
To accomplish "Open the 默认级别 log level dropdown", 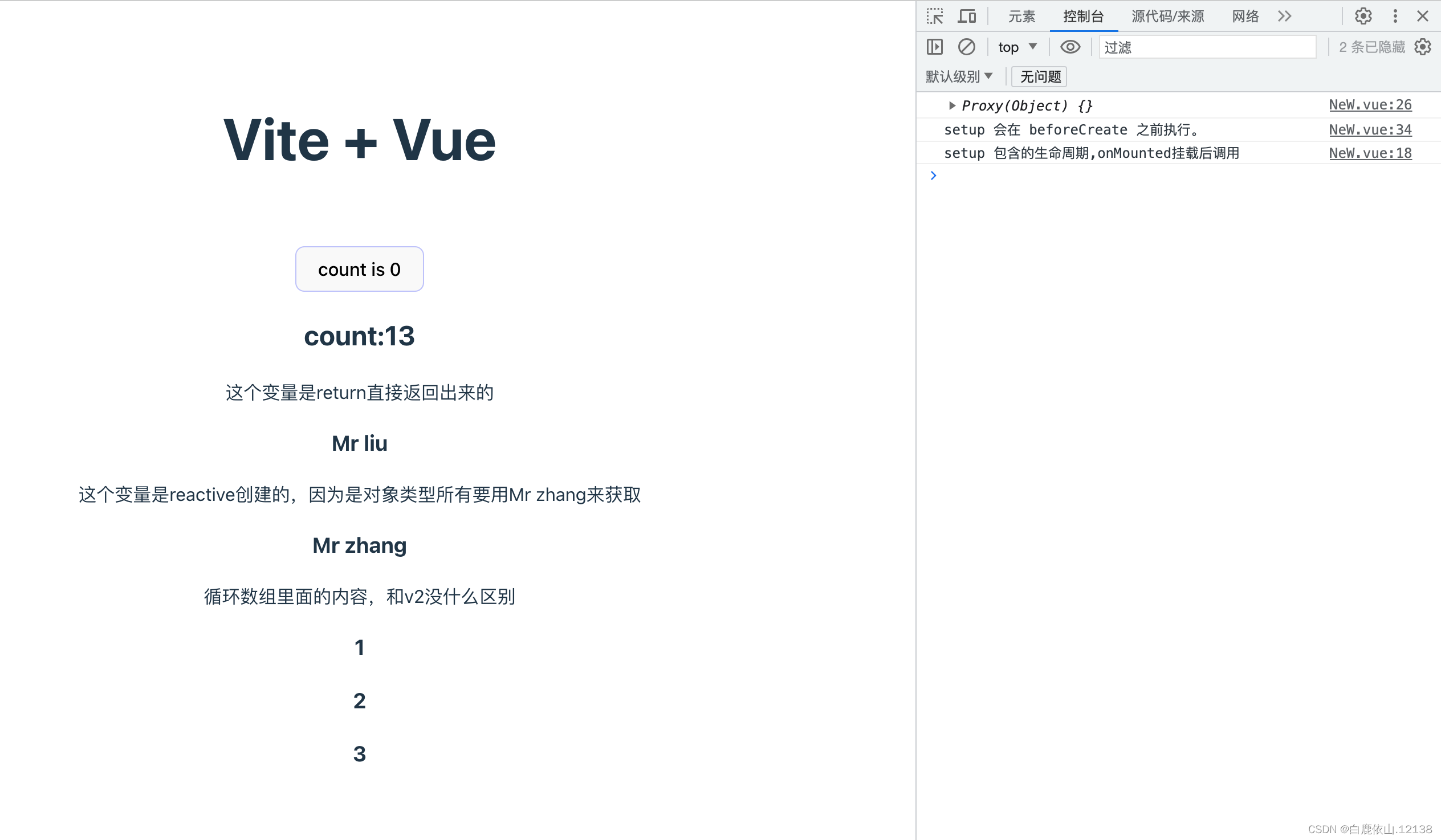I will tap(958, 76).
